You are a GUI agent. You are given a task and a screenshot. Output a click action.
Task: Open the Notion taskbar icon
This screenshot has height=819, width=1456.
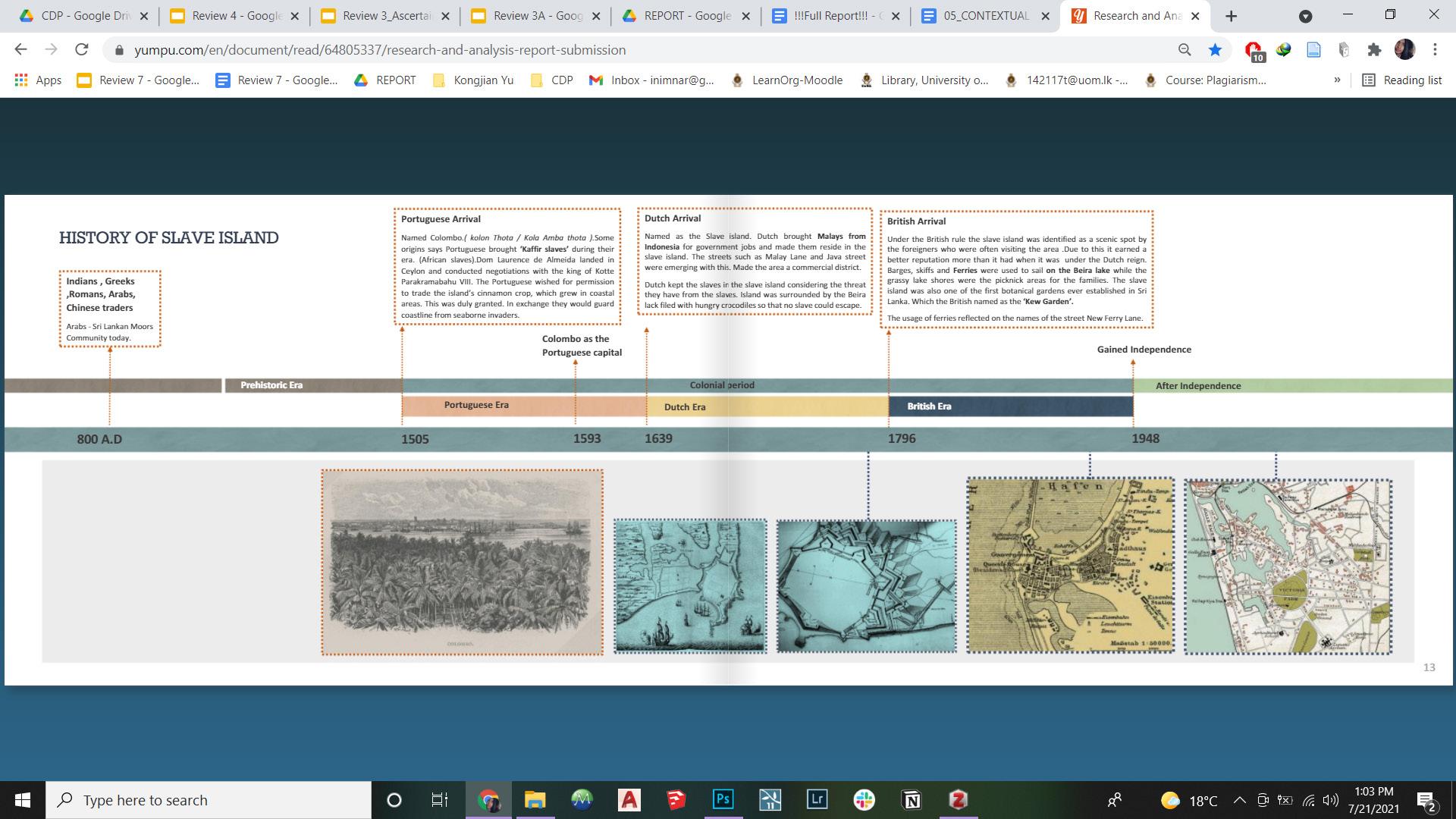pos(912,799)
